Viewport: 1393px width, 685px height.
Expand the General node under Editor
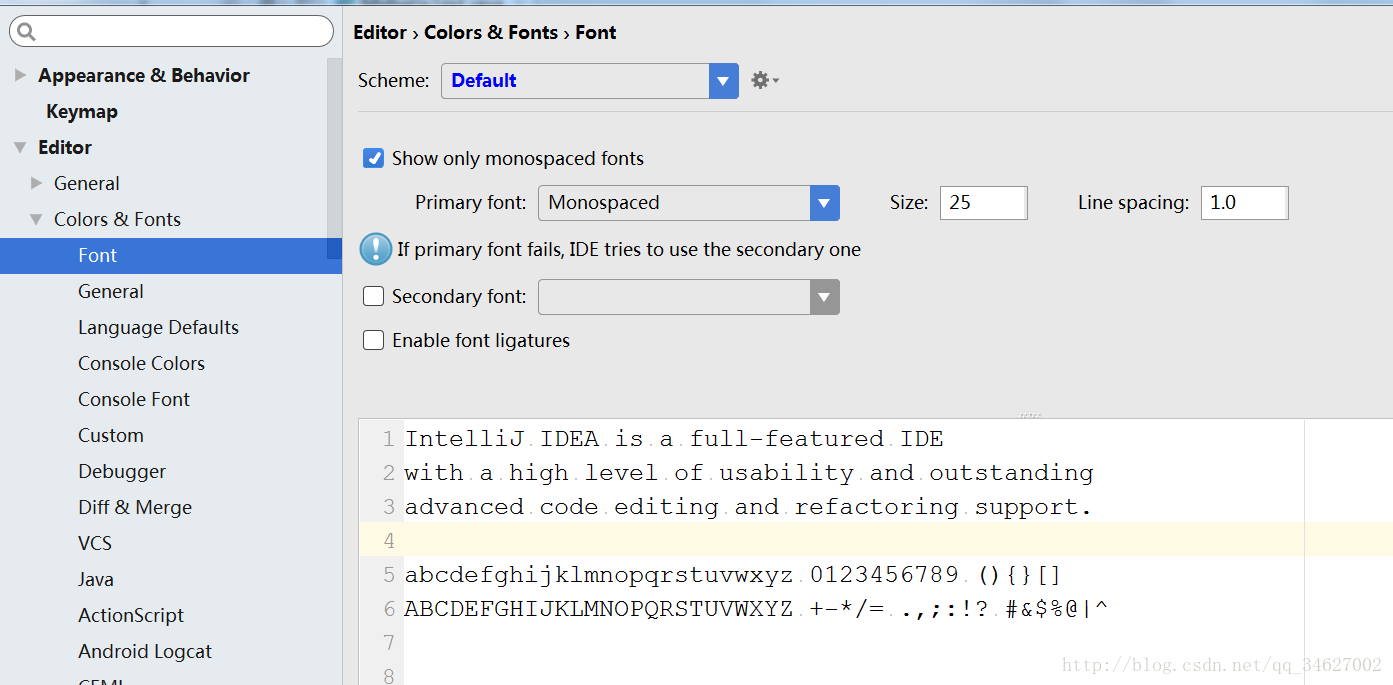click(x=37, y=183)
